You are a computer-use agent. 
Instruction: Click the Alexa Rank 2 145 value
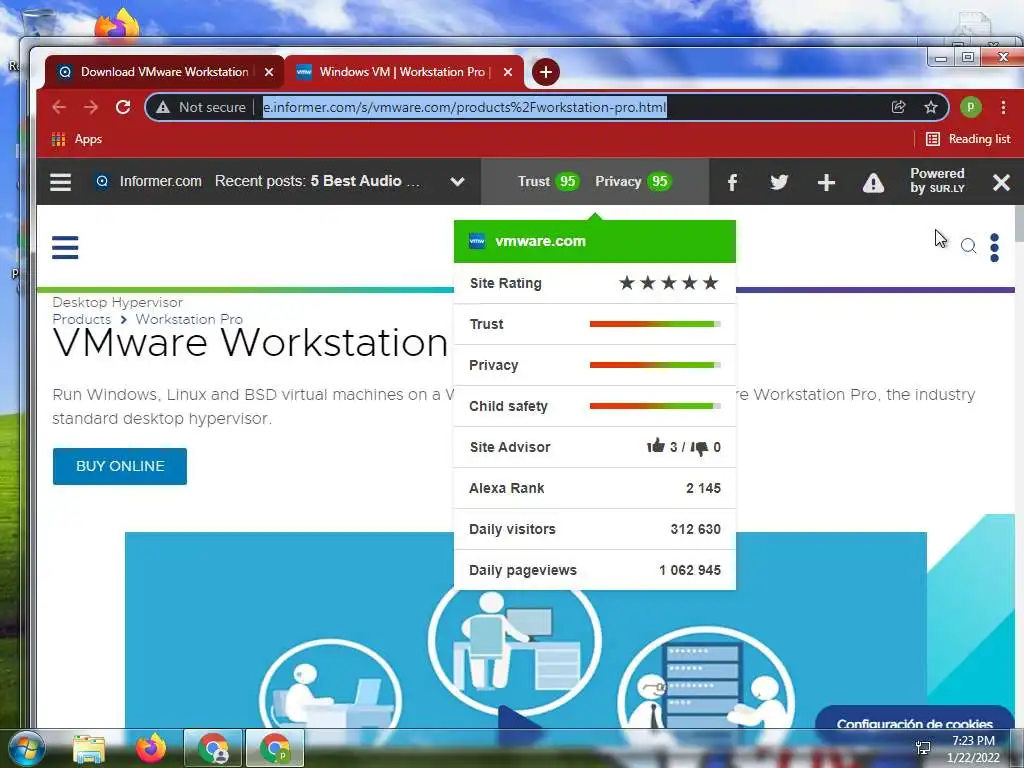pos(703,488)
